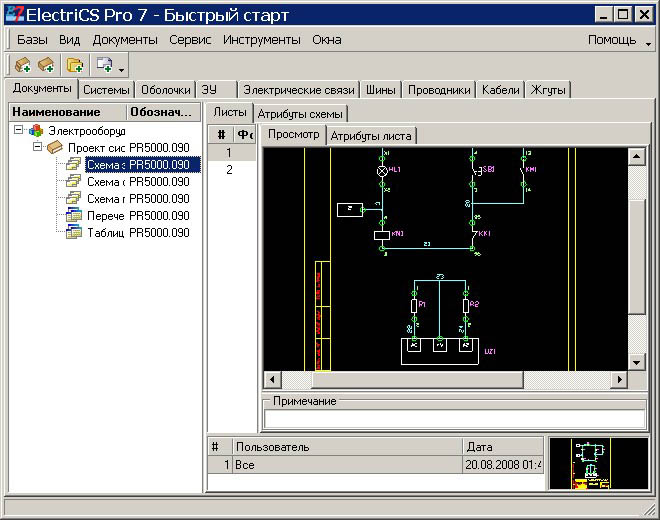The image size is (660, 520).
Task: Click the add-folder toolbar icon
Action: [75, 65]
